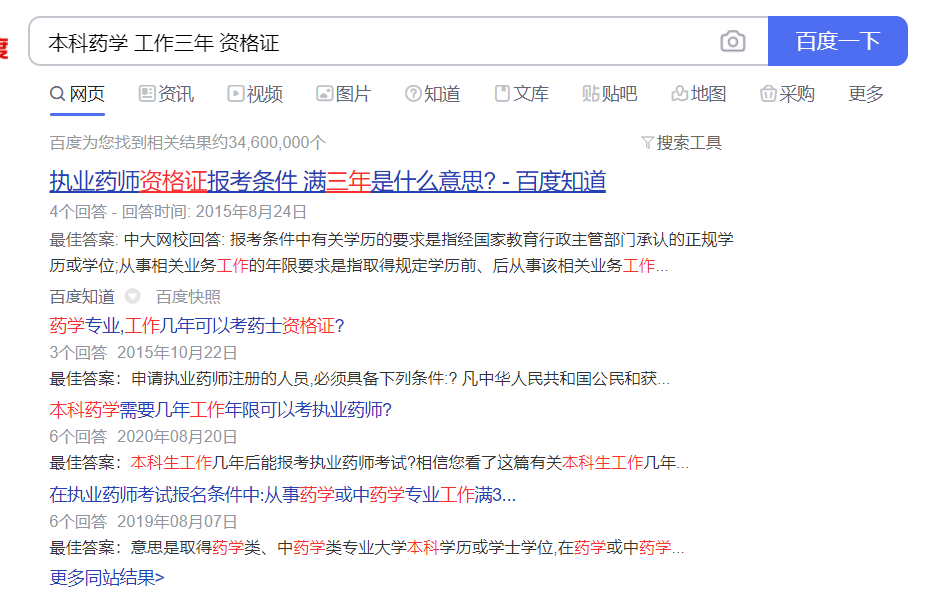Click the funnel icon beside 搜索工具
Screen dimensions: 928x603
tap(647, 143)
